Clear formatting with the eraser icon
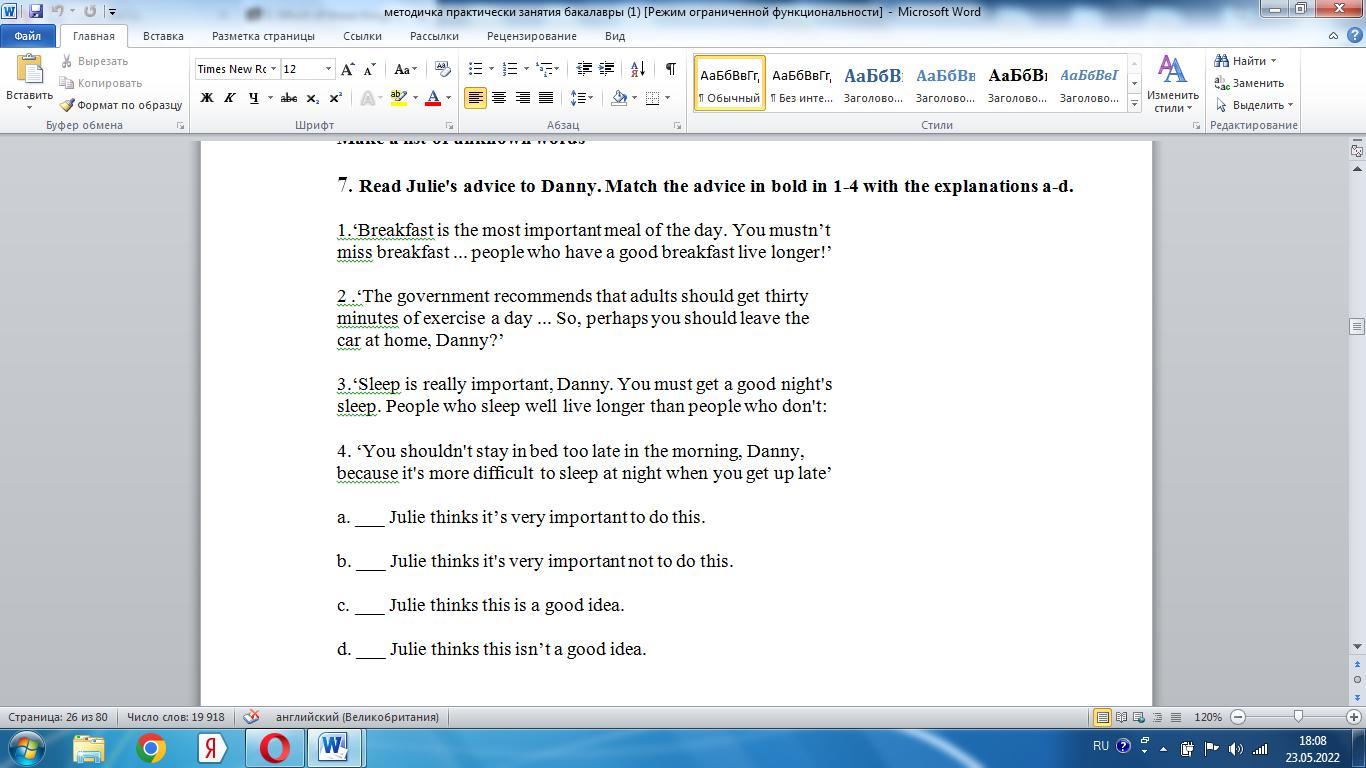 (442, 69)
